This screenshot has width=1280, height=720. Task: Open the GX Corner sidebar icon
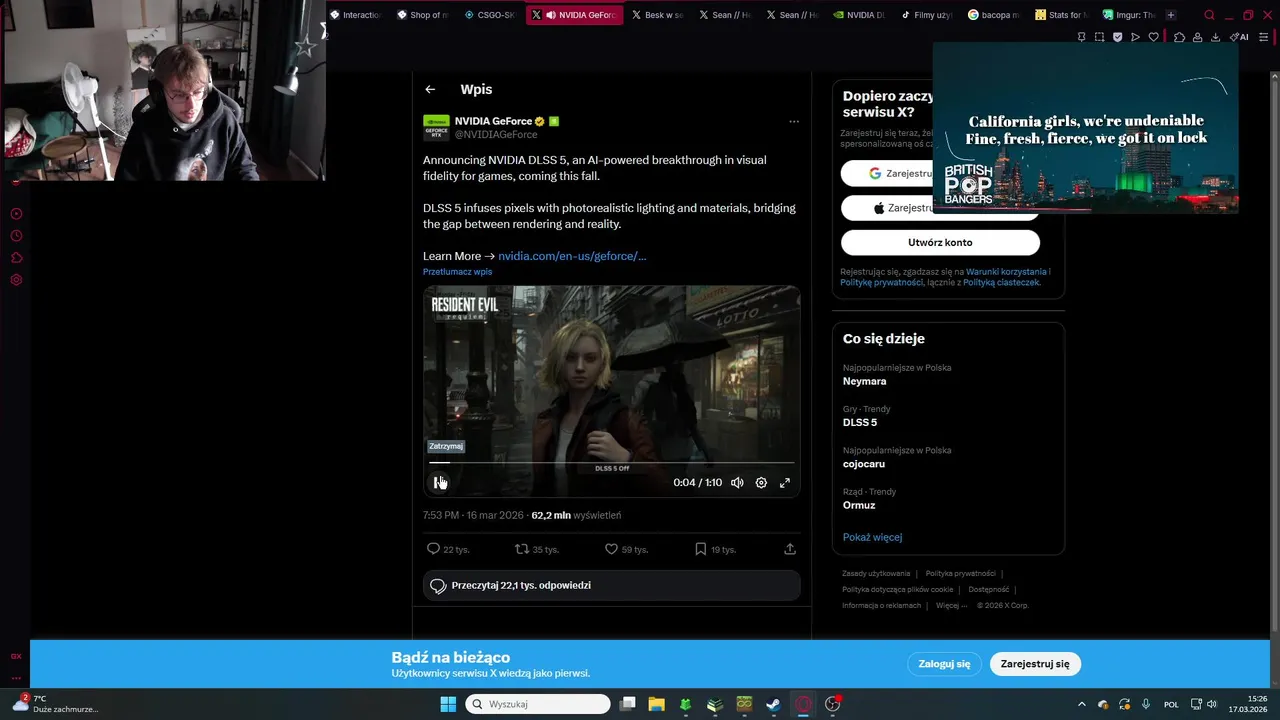tap(16, 656)
